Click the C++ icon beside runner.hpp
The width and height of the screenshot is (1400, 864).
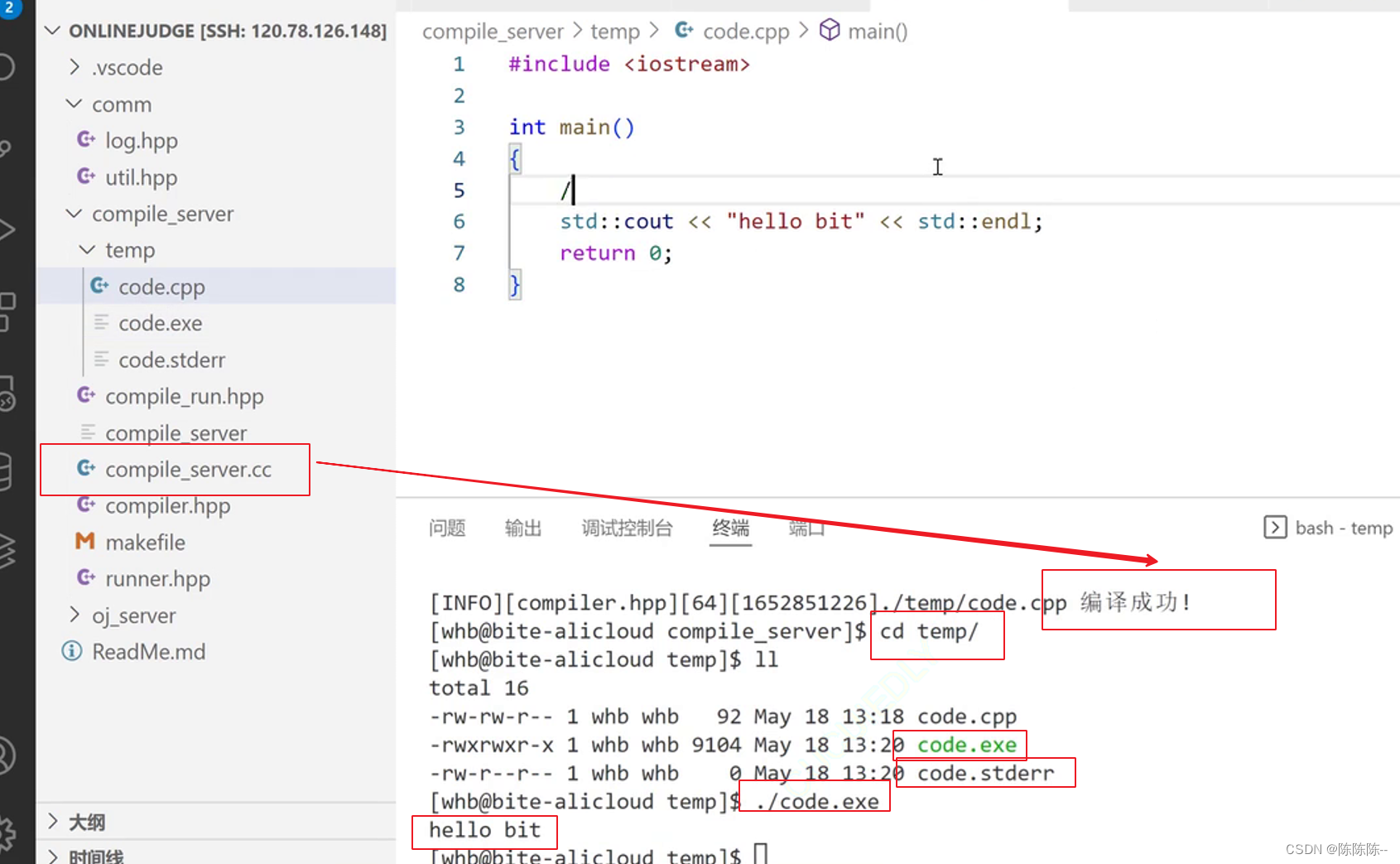(x=86, y=577)
